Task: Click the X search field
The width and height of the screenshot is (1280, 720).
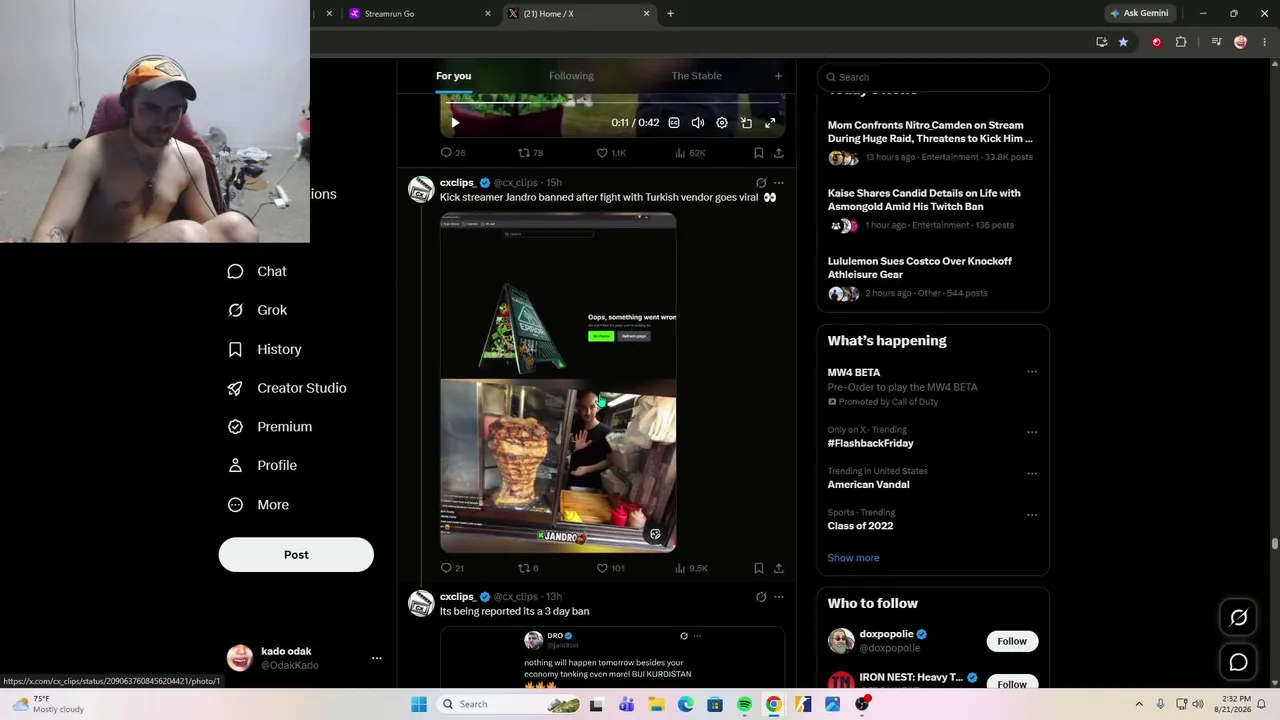Action: click(933, 77)
